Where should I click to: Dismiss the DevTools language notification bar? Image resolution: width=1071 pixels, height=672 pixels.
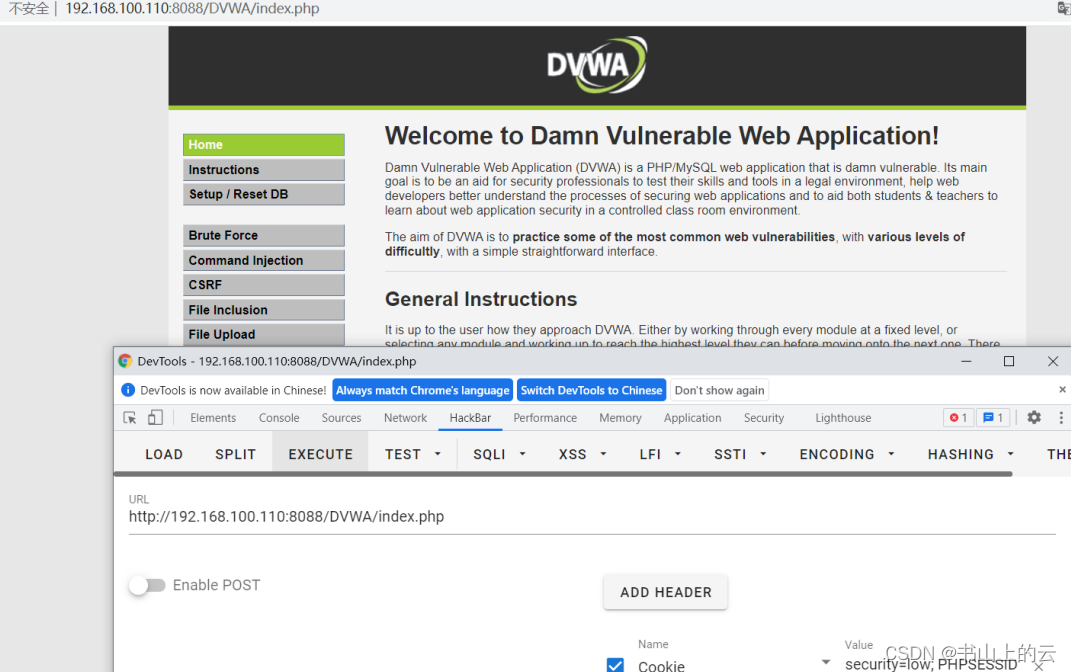(1062, 389)
